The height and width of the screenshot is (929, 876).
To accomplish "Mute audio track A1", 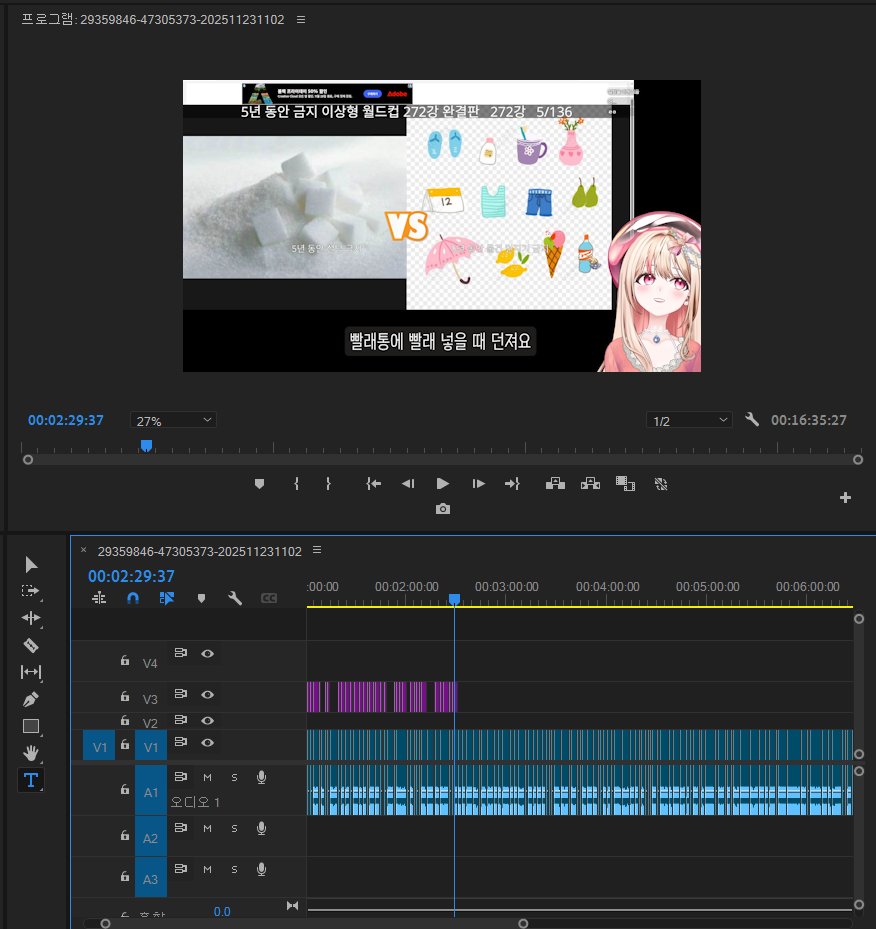I will click(207, 777).
